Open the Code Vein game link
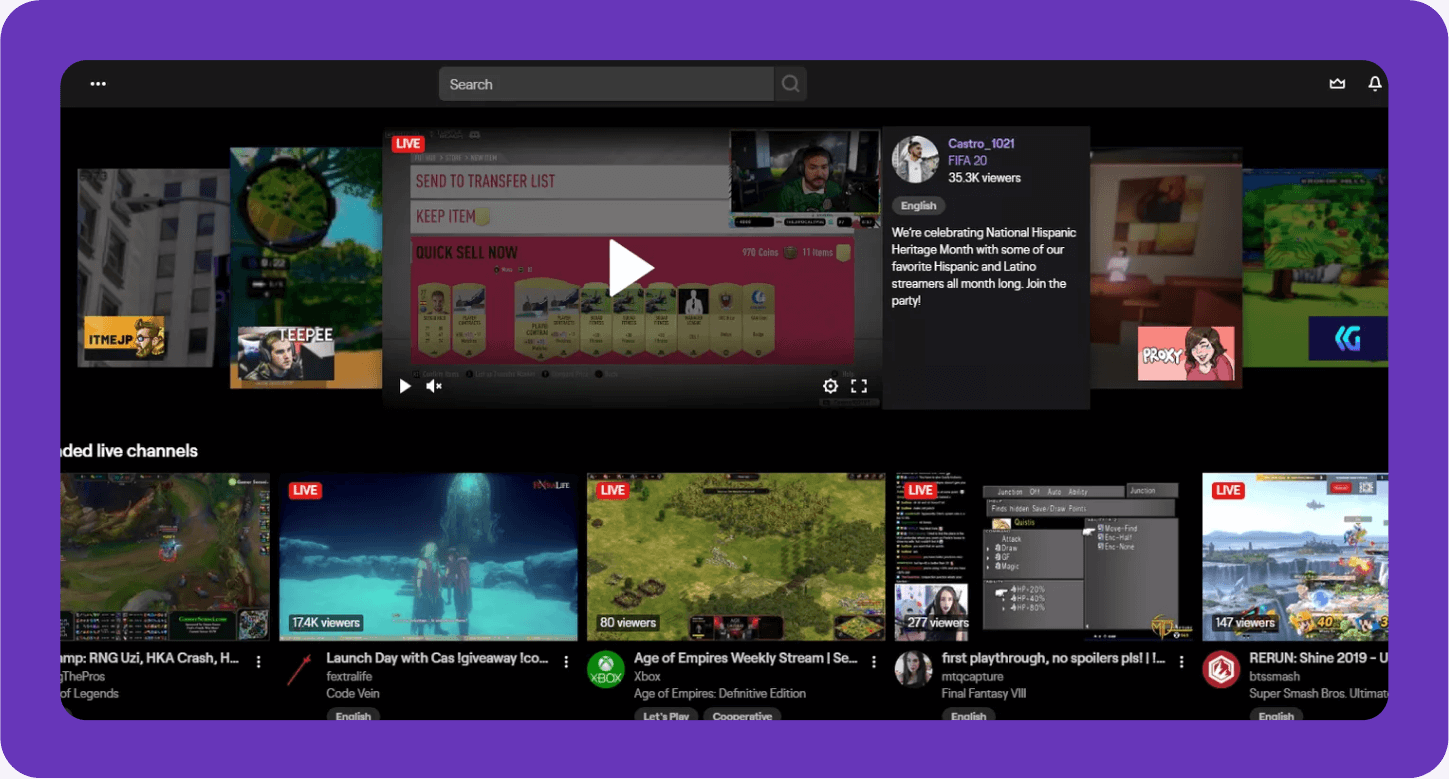Viewport: 1449px width, 779px height. [355, 693]
